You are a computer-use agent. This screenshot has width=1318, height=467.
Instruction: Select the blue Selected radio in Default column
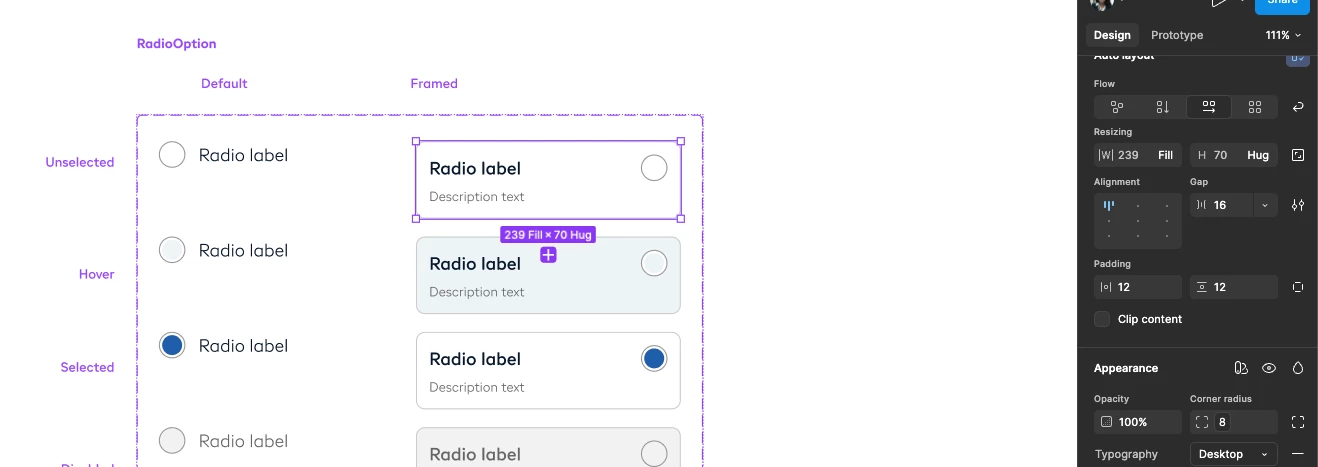(172, 345)
